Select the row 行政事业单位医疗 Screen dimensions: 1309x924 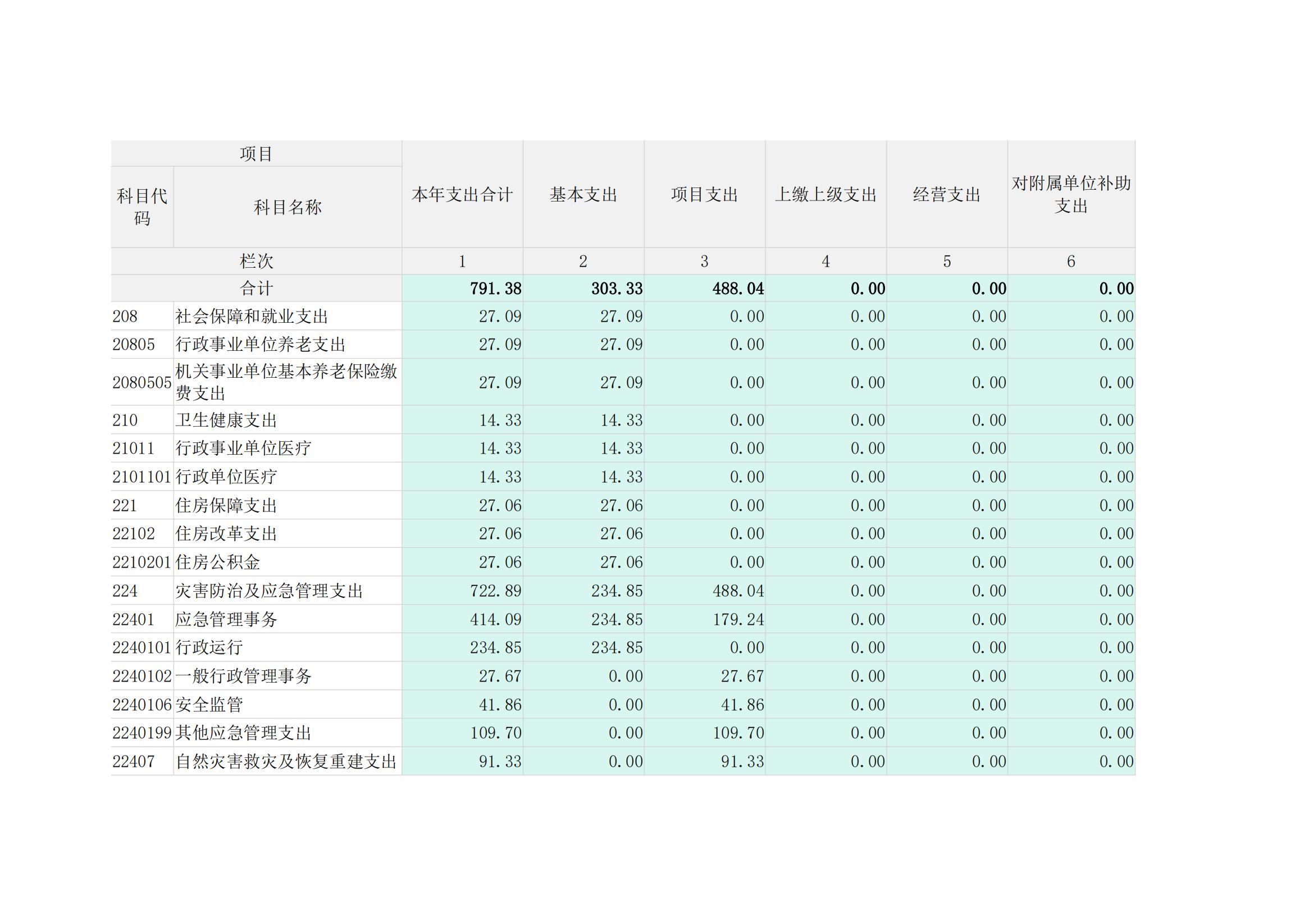point(623,448)
